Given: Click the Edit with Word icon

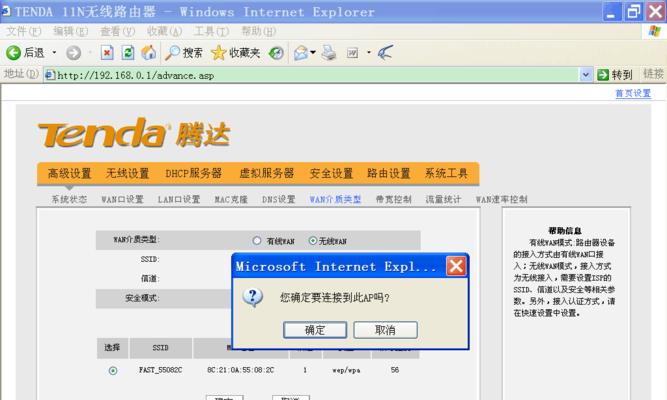Looking at the screenshot, I should (x=352, y=53).
